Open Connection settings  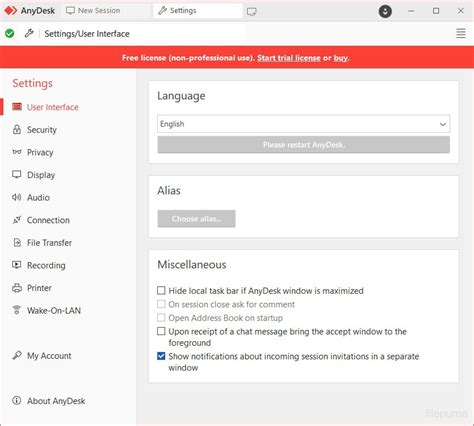point(48,220)
